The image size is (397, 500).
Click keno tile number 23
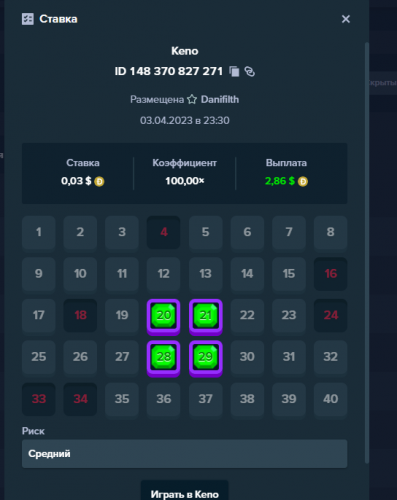289,315
